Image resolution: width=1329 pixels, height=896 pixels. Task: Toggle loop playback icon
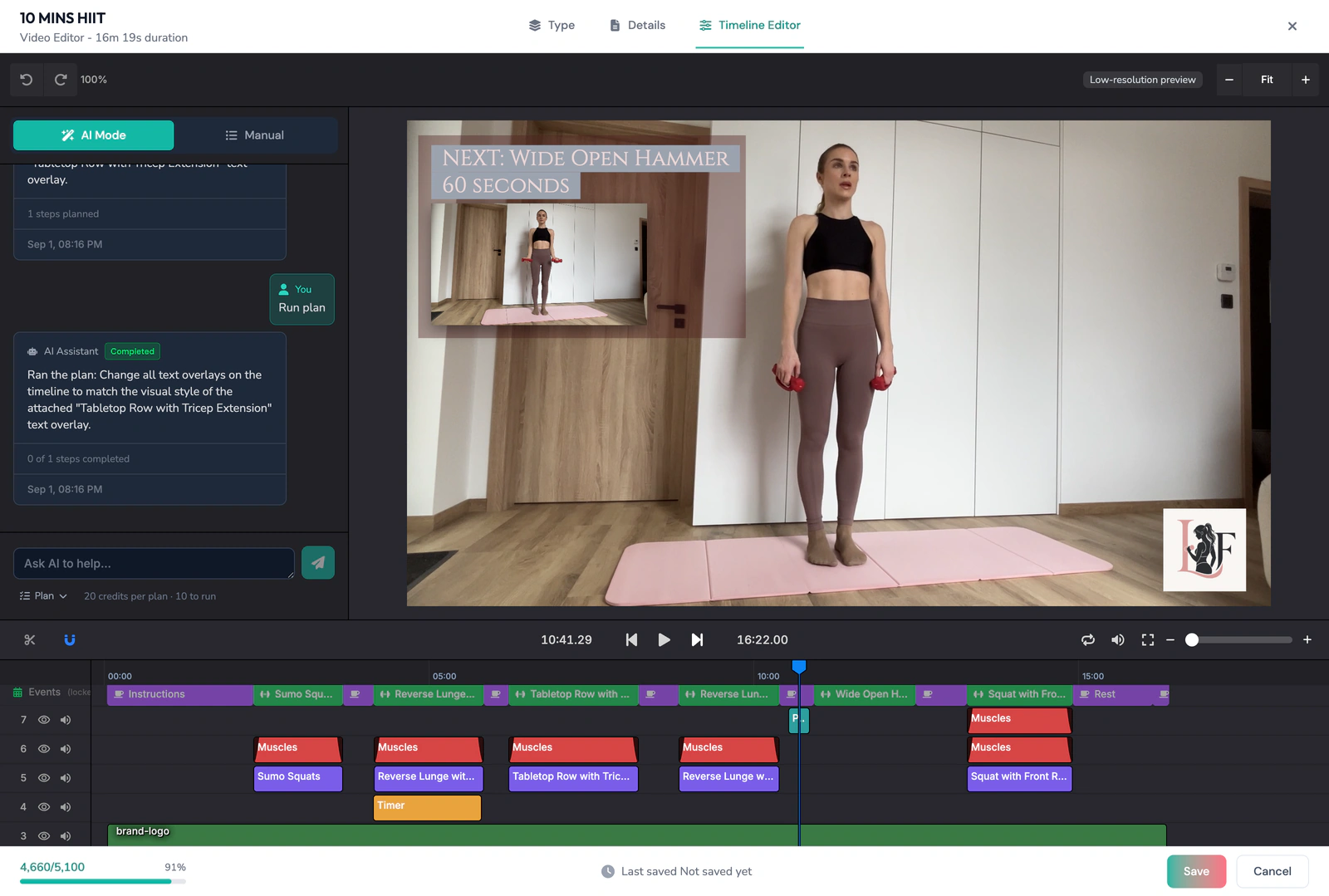[x=1088, y=639]
